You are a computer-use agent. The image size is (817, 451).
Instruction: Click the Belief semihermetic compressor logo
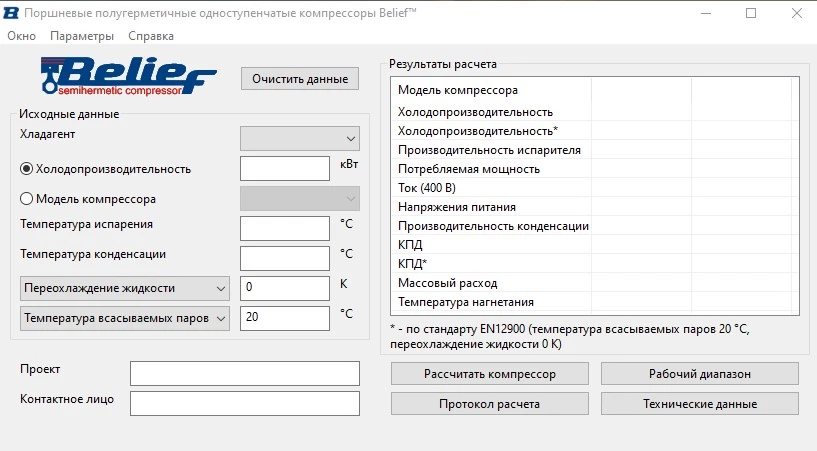click(128, 76)
